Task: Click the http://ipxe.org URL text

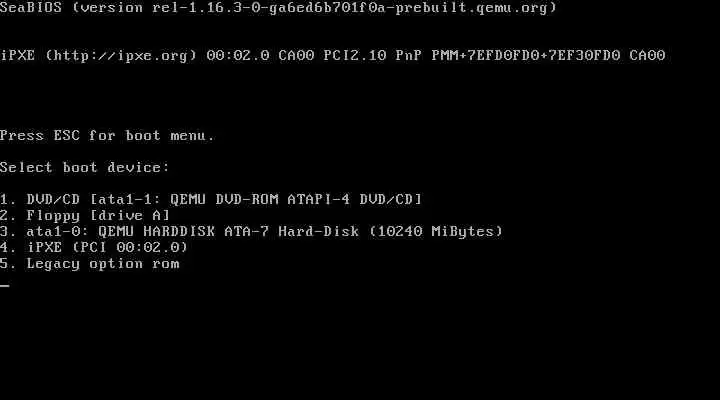Action: [x=121, y=56]
